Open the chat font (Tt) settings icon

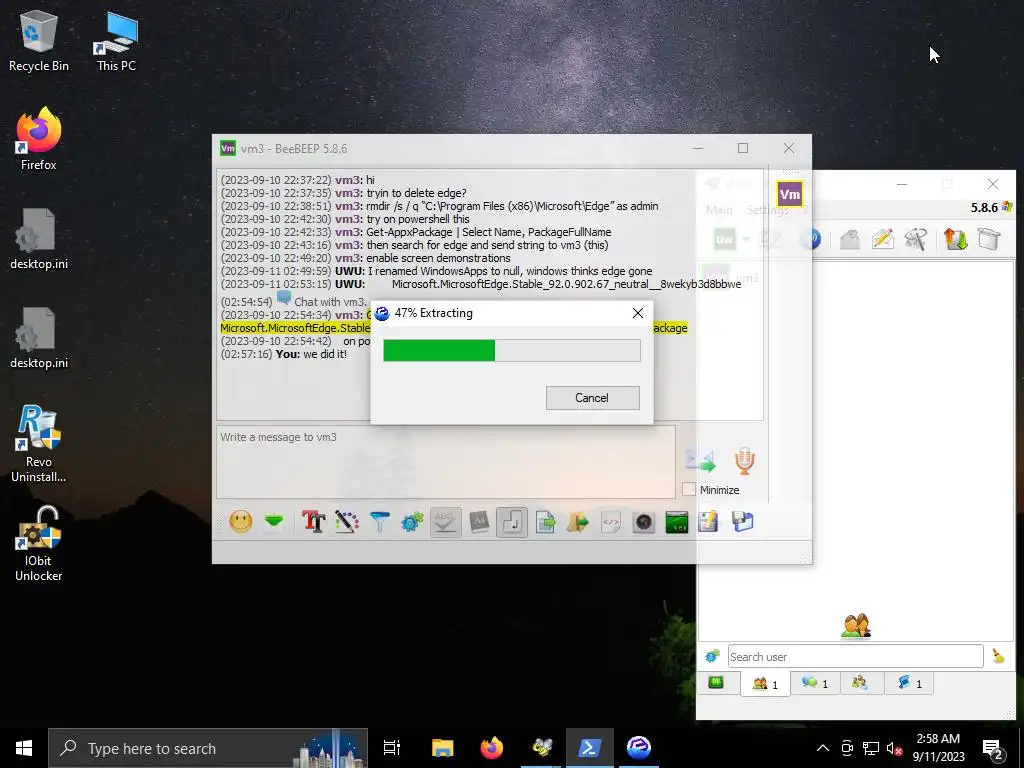point(313,522)
